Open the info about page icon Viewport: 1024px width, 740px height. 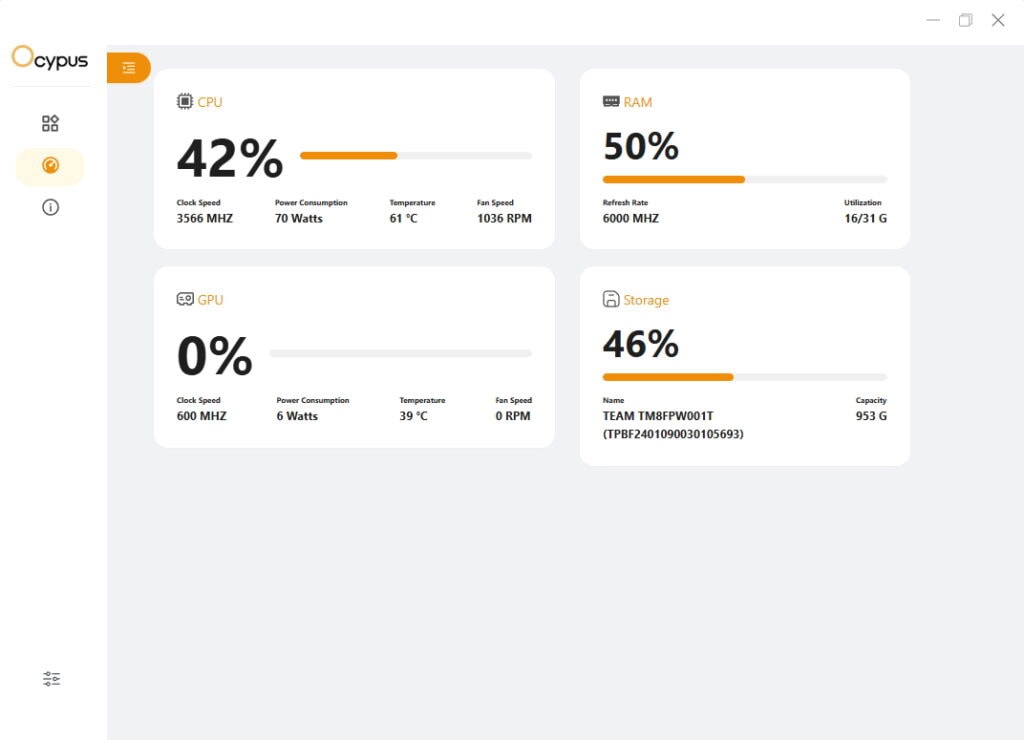50,208
